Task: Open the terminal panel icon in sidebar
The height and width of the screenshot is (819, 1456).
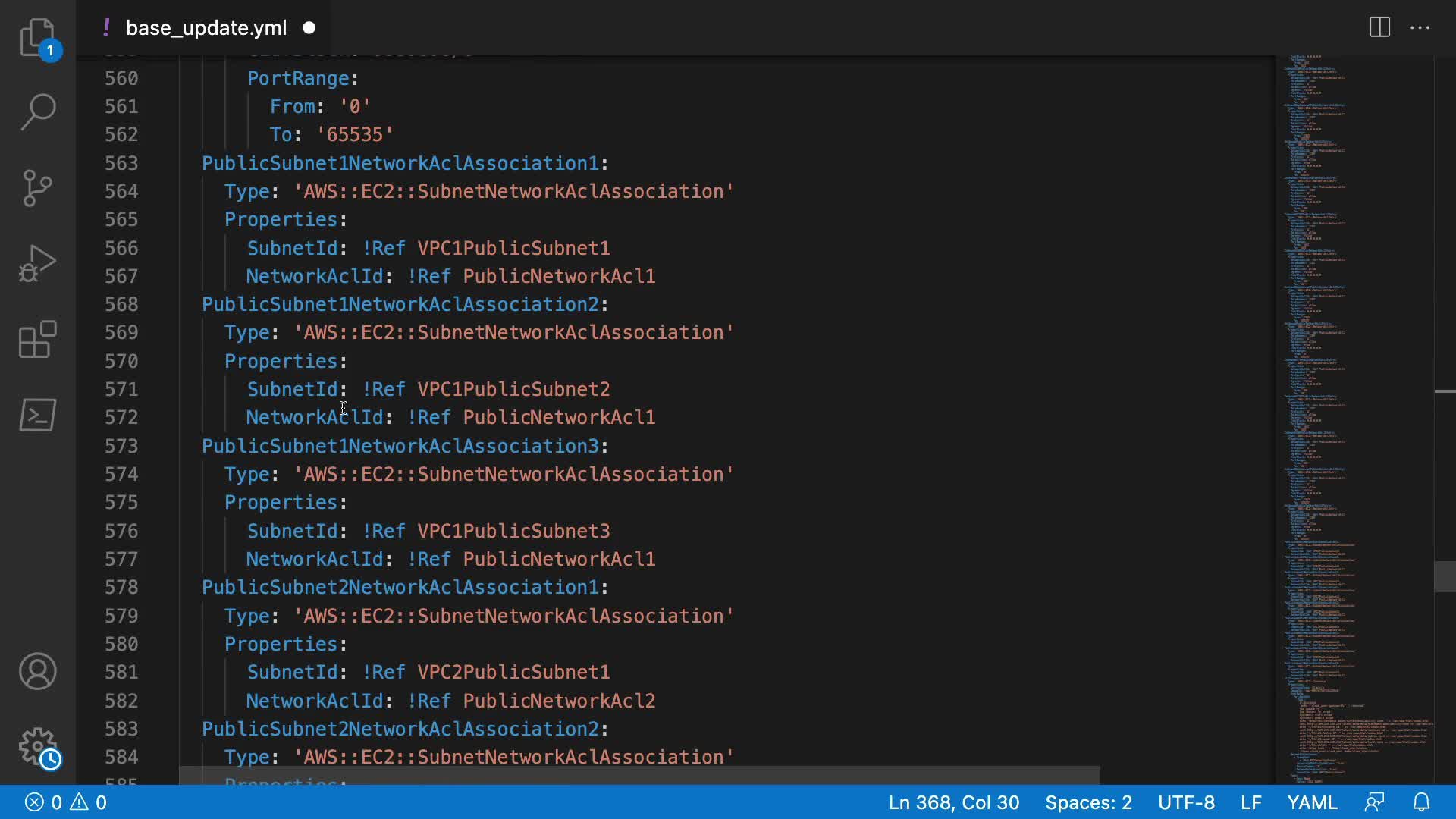Action: [37, 415]
